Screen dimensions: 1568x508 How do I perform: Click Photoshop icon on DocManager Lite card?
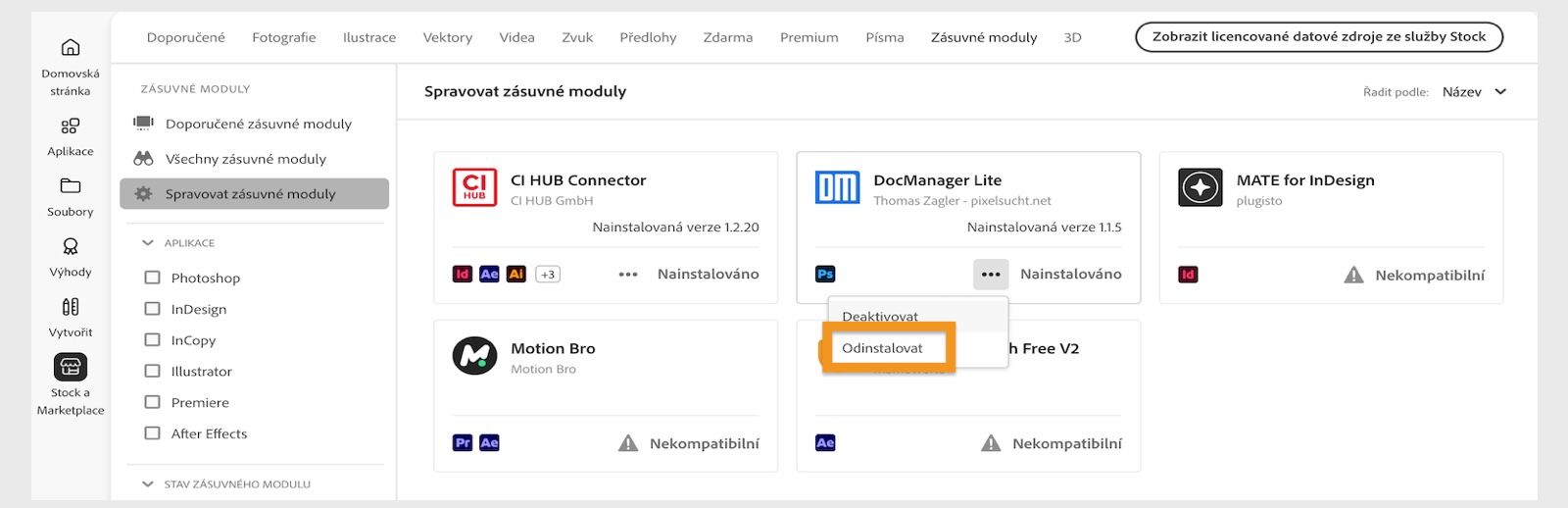pos(825,274)
